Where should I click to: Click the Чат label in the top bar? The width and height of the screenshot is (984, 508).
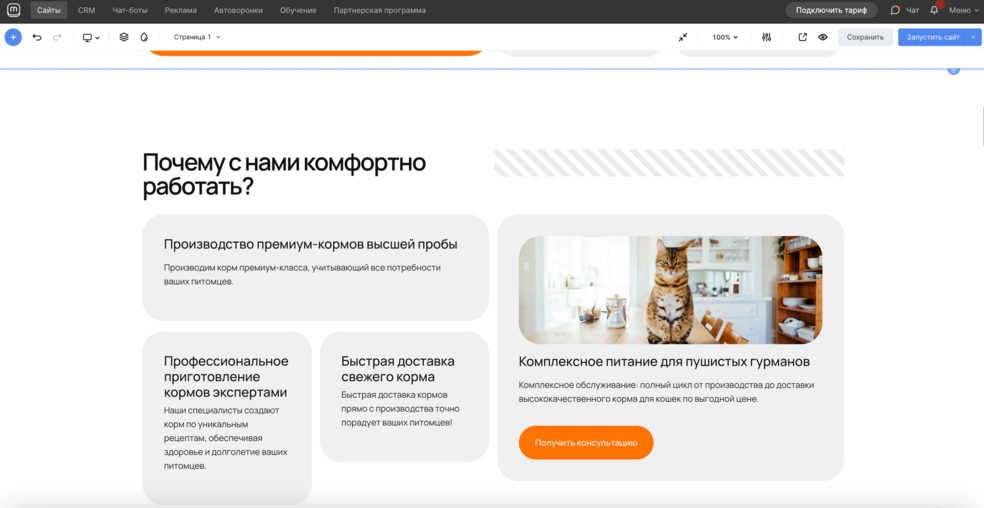pos(912,10)
